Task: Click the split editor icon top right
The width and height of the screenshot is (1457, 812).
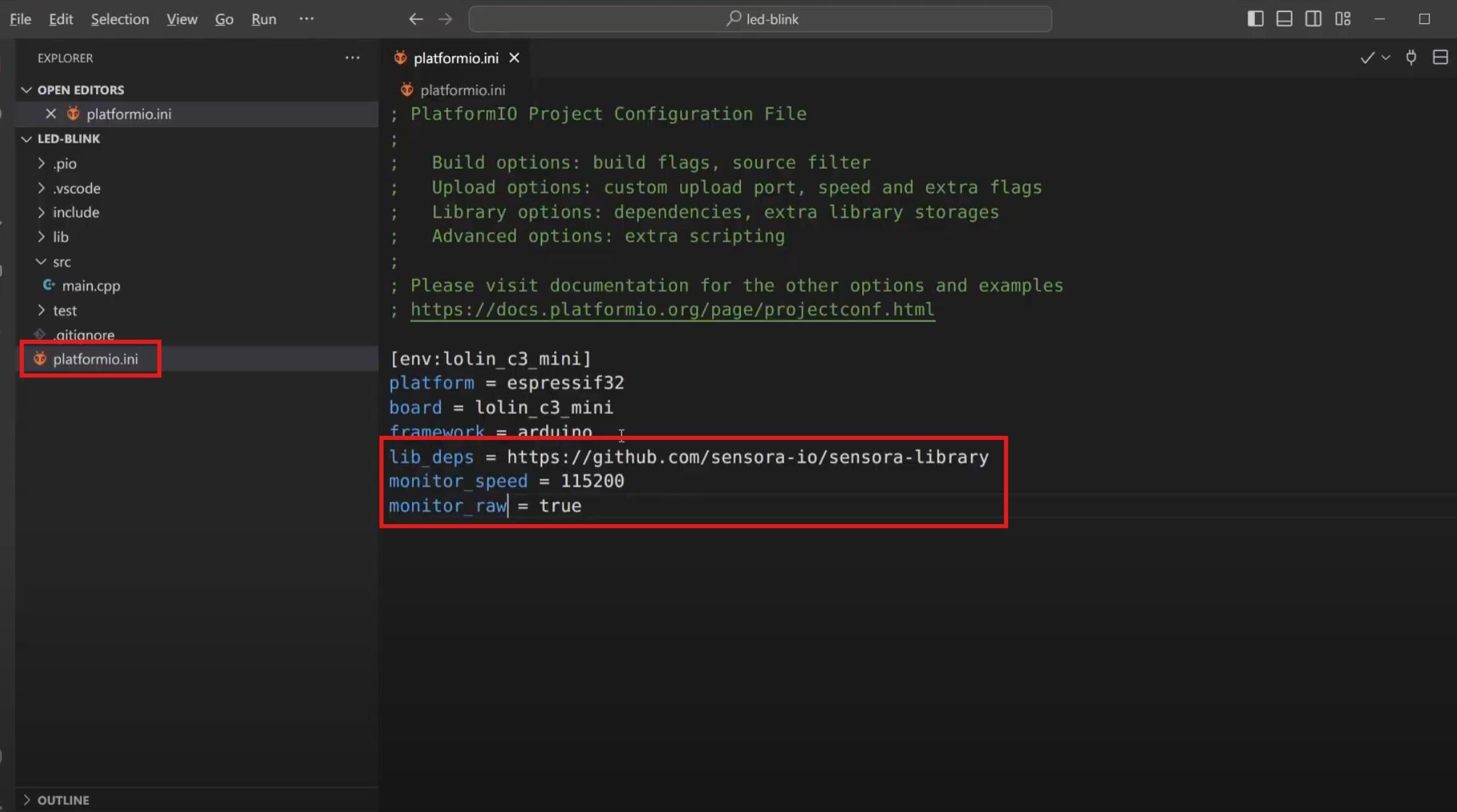Action: (1440, 57)
